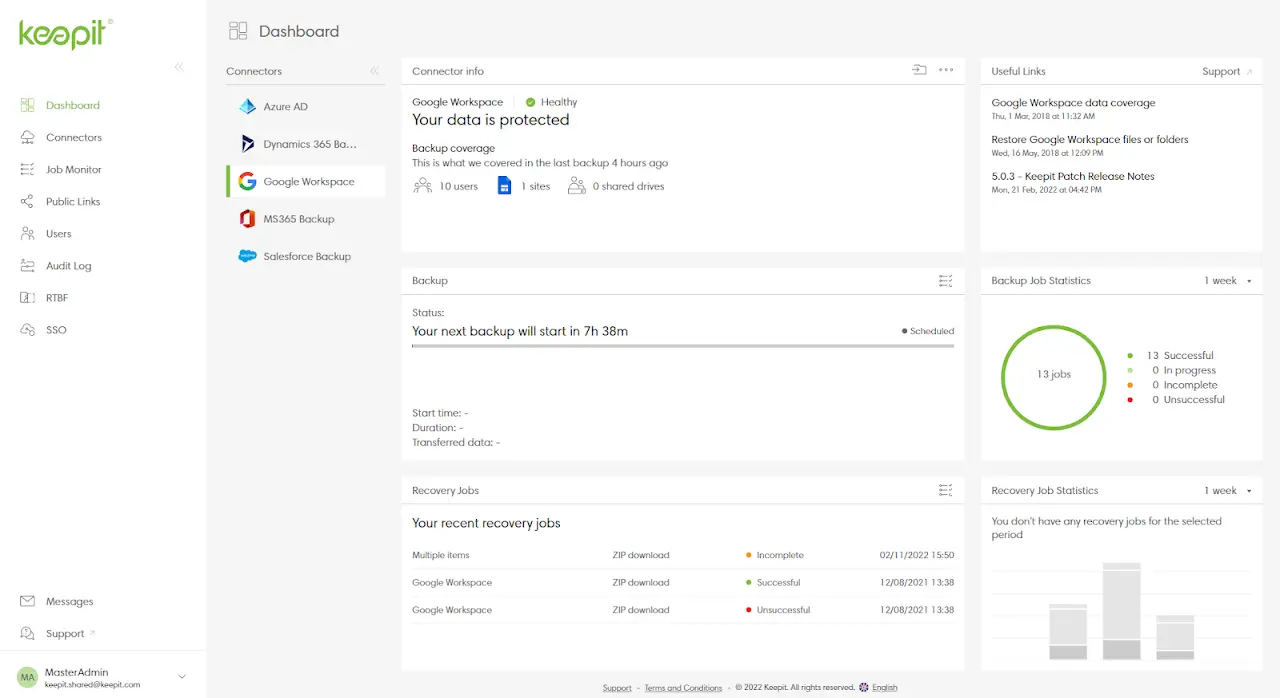Image resolution: width=1280 pixels, height=698 pixels.
Task: Click the 1 sites document icon
Action: tap(504, 186)
